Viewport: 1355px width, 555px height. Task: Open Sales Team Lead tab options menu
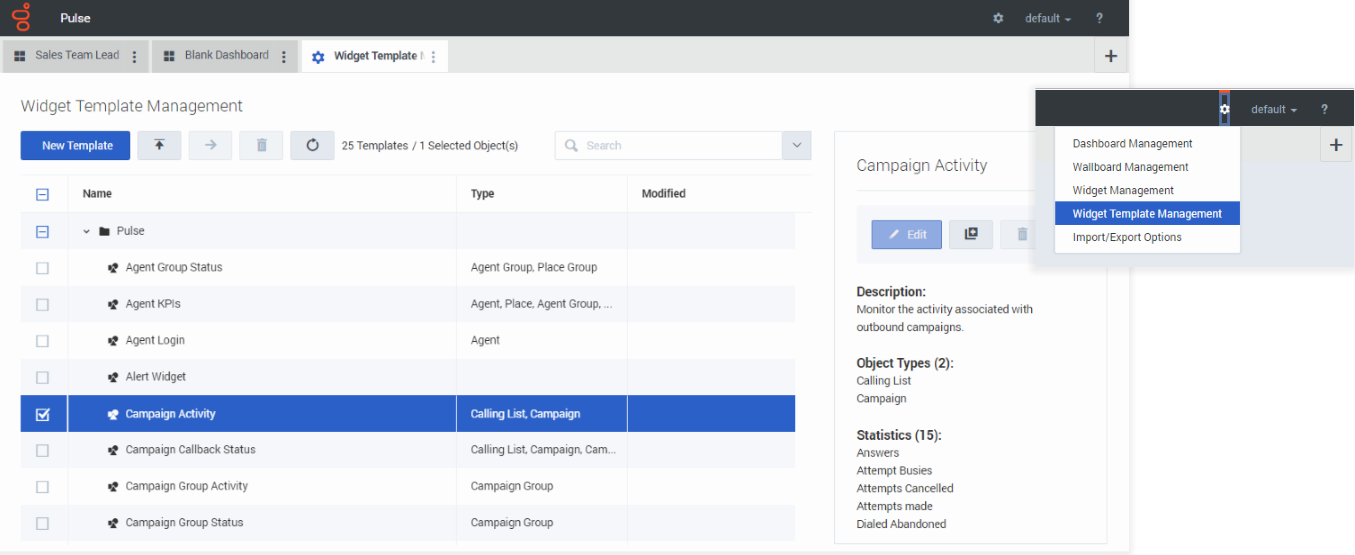click(x=135, y=56)
